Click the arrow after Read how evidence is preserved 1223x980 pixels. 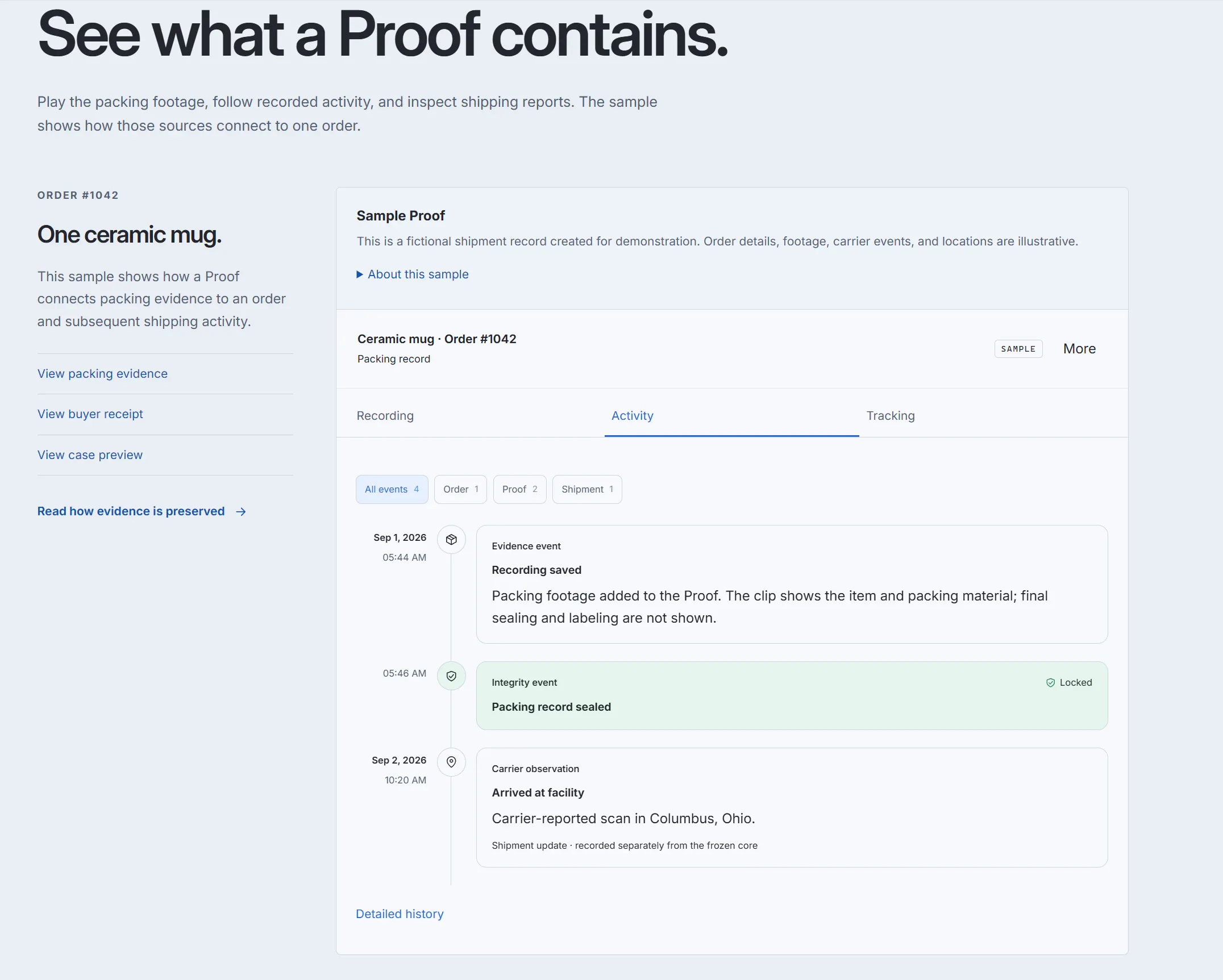pos(241,512)
